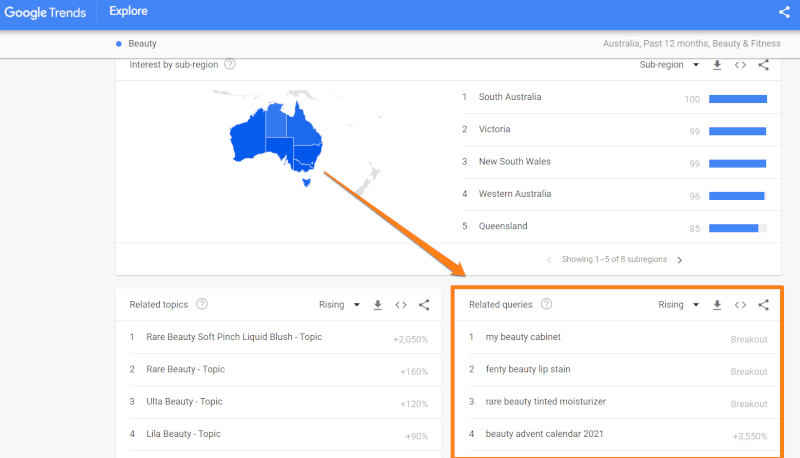Share the Interest by sub-region chart
The height and width of the screenshot is (458, 800).
[763, 65]
